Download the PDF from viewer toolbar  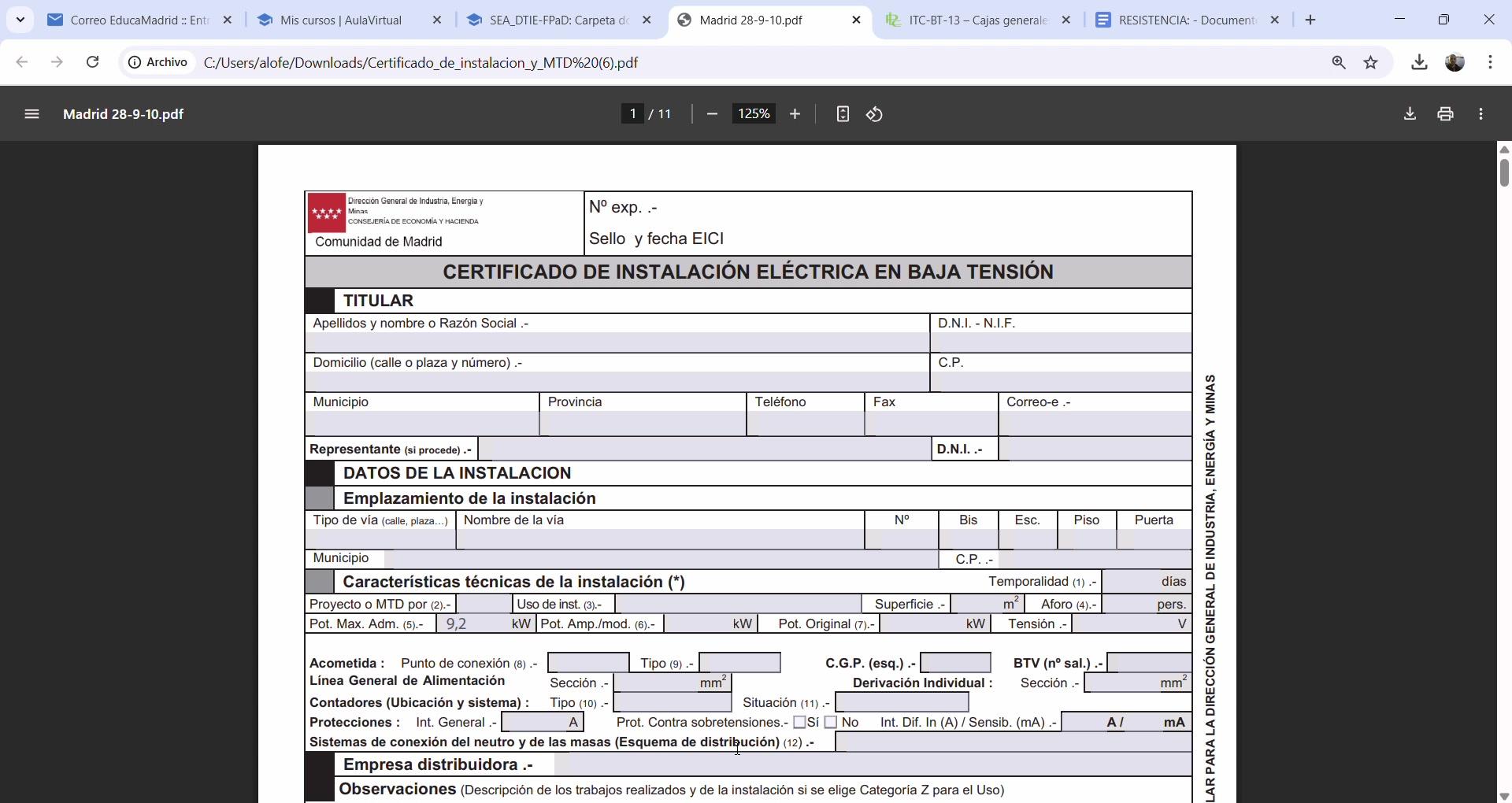pyautogui.click(x=1410, y=114)
